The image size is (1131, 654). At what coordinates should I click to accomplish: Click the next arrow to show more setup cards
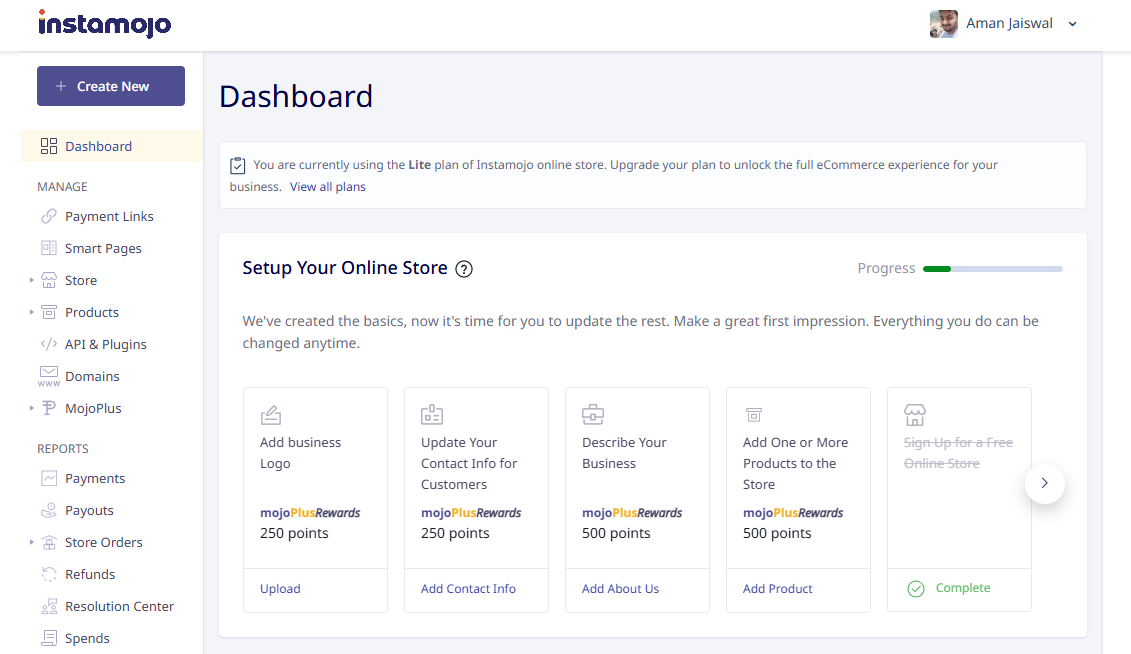coord(1044,483)
